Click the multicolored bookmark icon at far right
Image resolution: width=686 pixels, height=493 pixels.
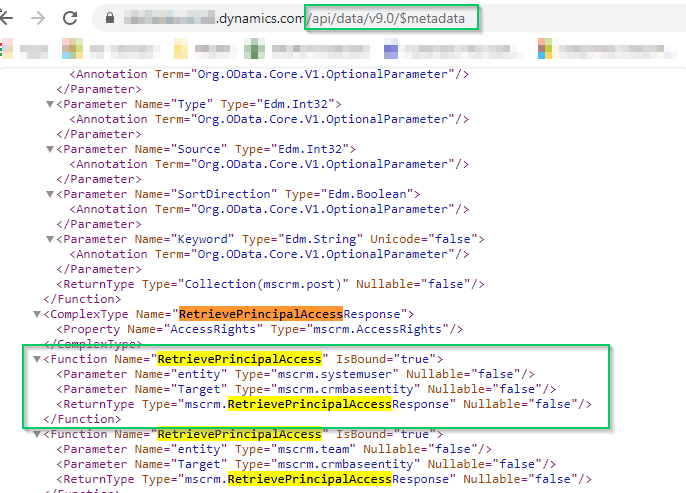point(545,48)
